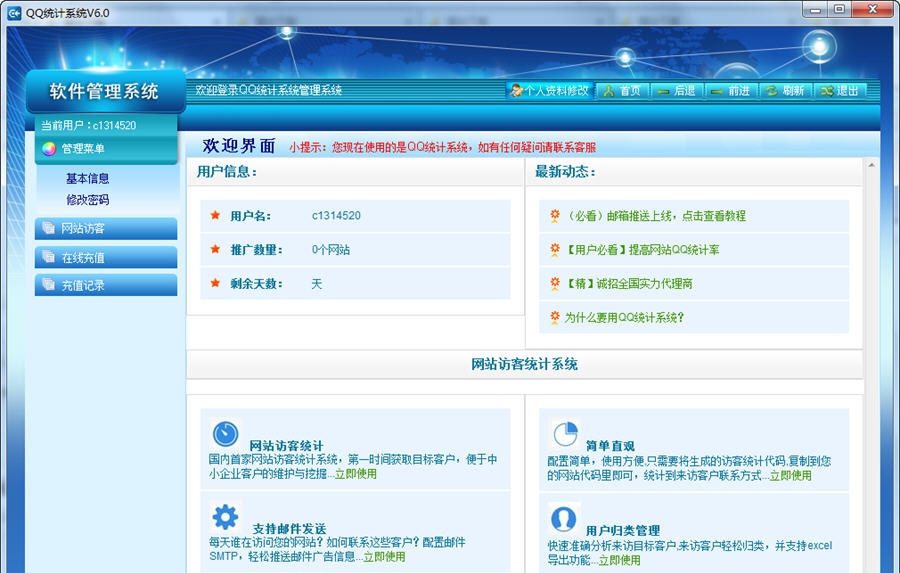Click the user avatar icon for 用户归类管理
900x573 pixels.
point(564,518)
